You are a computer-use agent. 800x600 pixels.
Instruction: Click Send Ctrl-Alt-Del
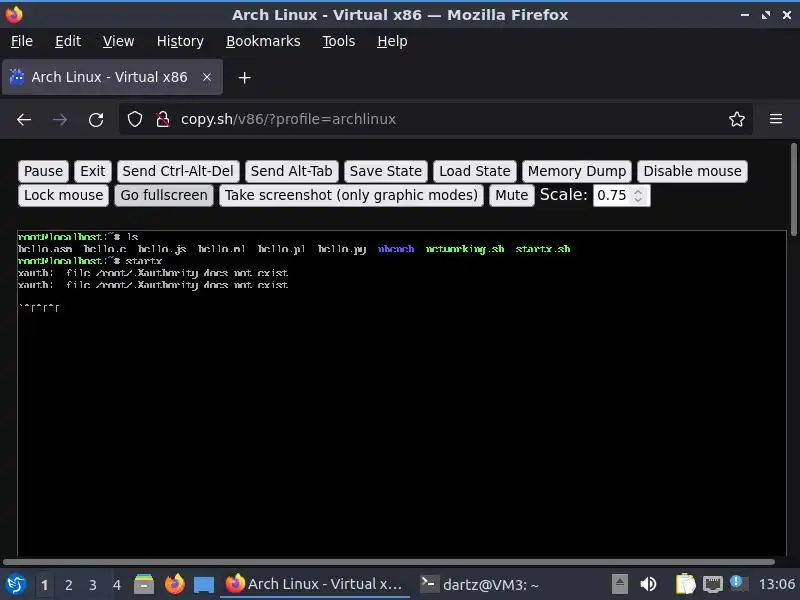178,171
